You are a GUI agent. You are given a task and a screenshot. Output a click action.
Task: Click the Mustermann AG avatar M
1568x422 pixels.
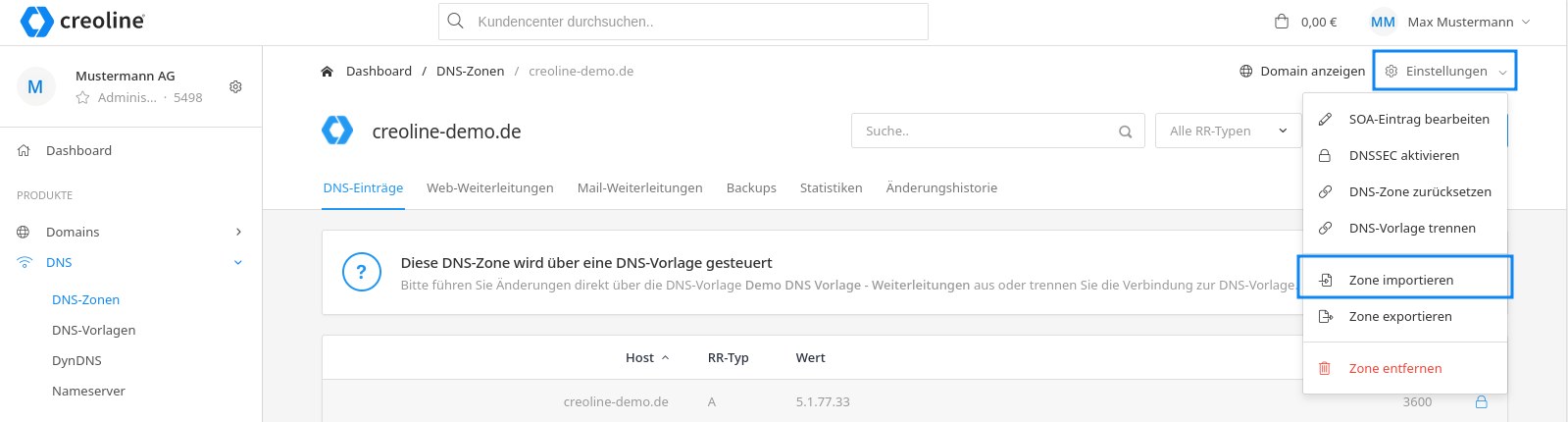point(35,86)
